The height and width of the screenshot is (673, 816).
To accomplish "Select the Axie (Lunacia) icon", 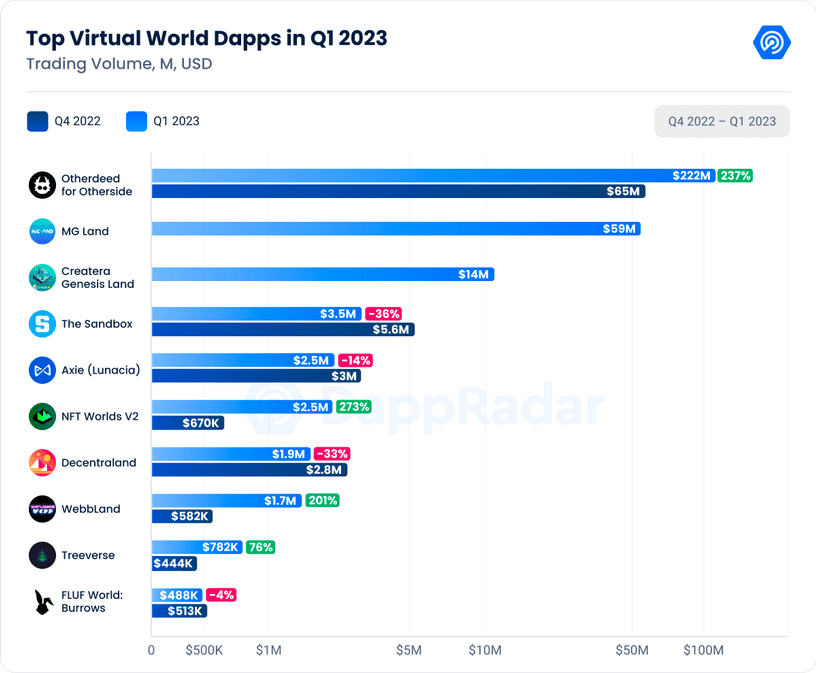I will [41, 370].
